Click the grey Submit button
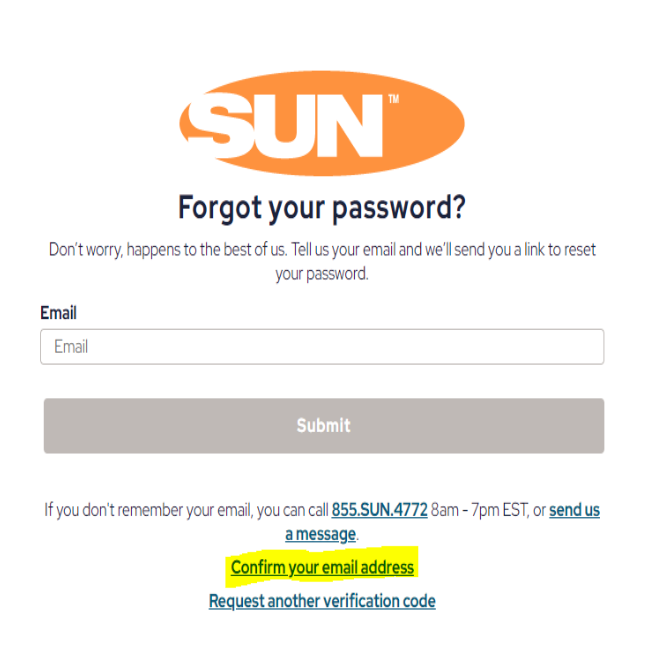The image size is (652, 664). click(324, 426)
